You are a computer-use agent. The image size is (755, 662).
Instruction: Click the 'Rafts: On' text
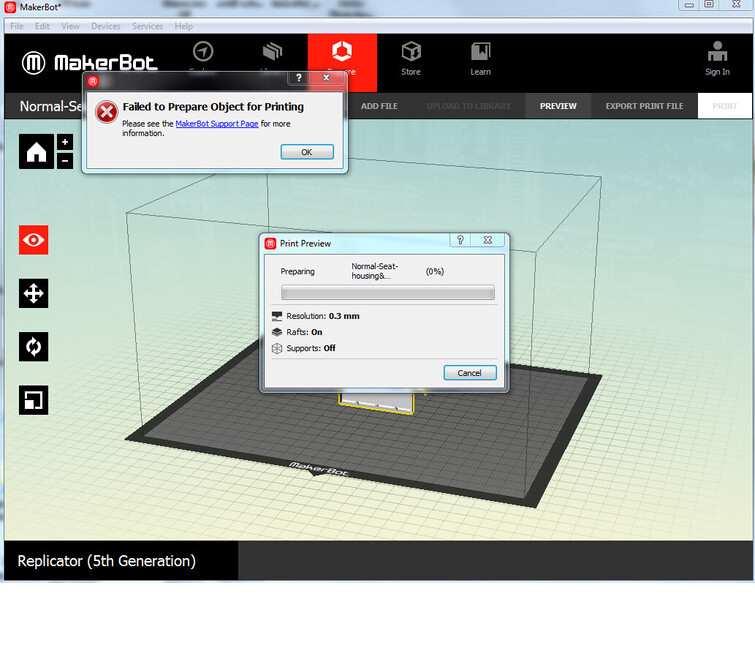point(304,332)
